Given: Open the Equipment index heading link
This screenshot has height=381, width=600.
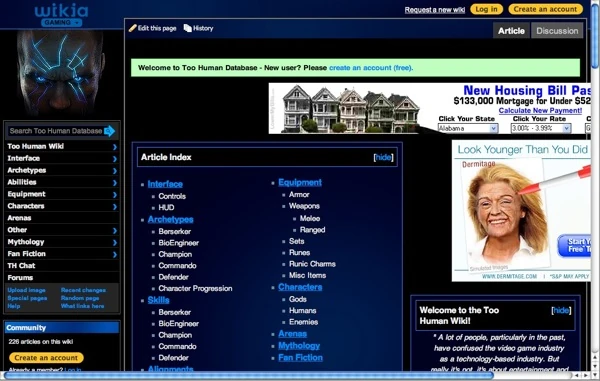Looking at the screenshot, I should click(x=300, y=182).
